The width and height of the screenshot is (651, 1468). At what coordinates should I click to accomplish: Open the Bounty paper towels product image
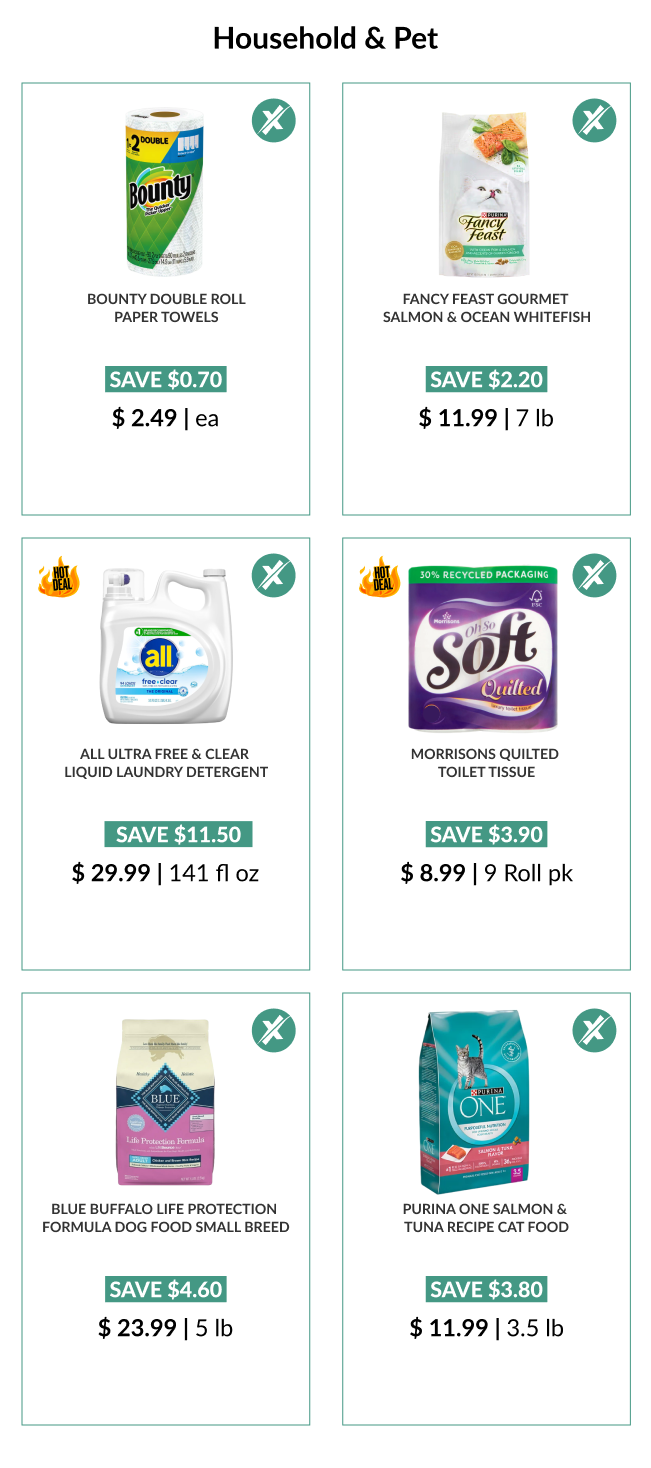(x=165, y=193)
